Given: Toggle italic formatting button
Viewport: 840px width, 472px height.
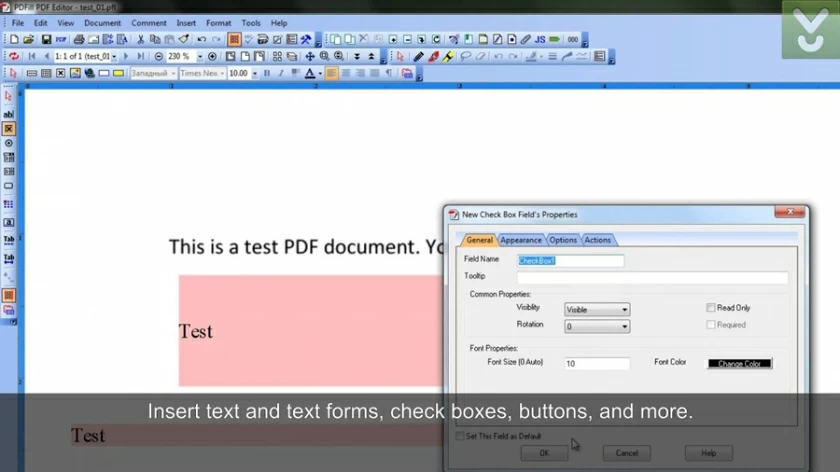Looking at the screenshot, I should pos(281,73).
